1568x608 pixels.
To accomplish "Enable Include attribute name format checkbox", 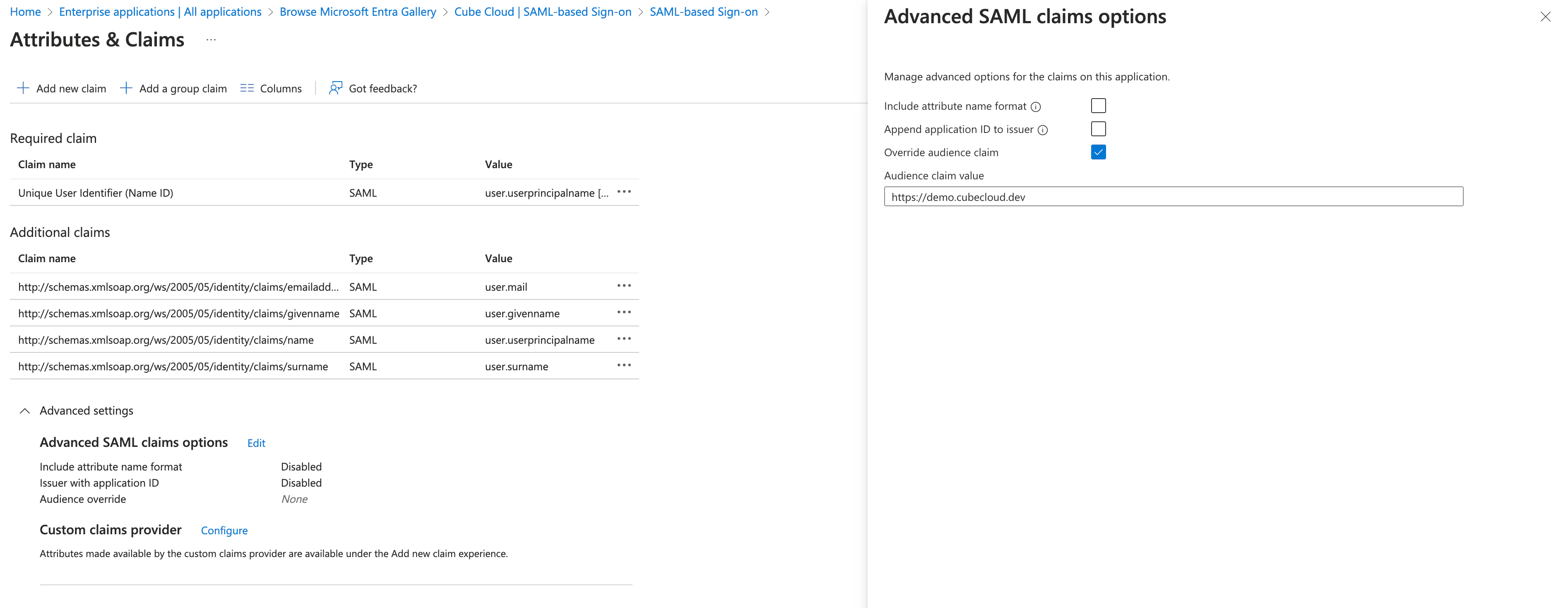I will [1098, 106].
